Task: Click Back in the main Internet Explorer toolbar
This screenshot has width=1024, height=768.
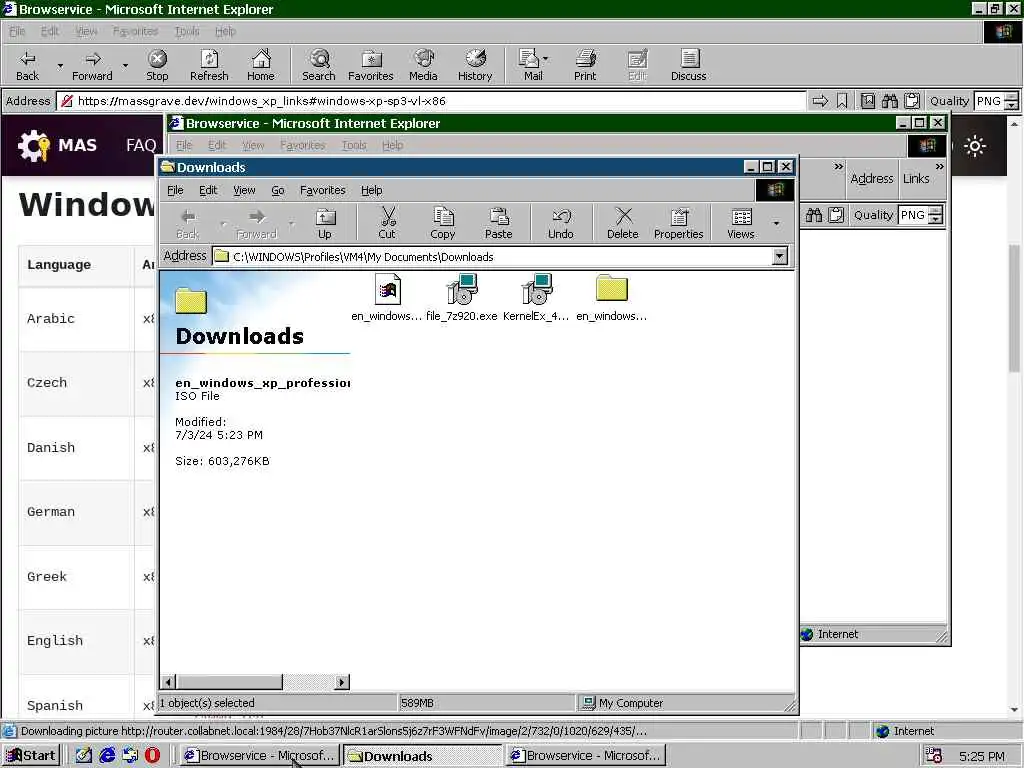Action: 27,65
